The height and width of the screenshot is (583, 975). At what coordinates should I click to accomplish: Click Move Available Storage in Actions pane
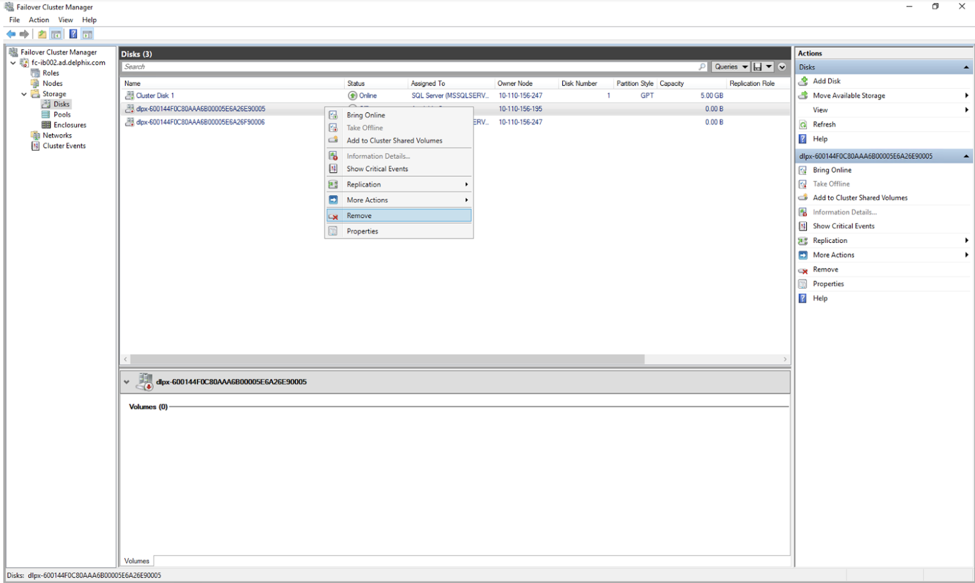pos(848,96)
